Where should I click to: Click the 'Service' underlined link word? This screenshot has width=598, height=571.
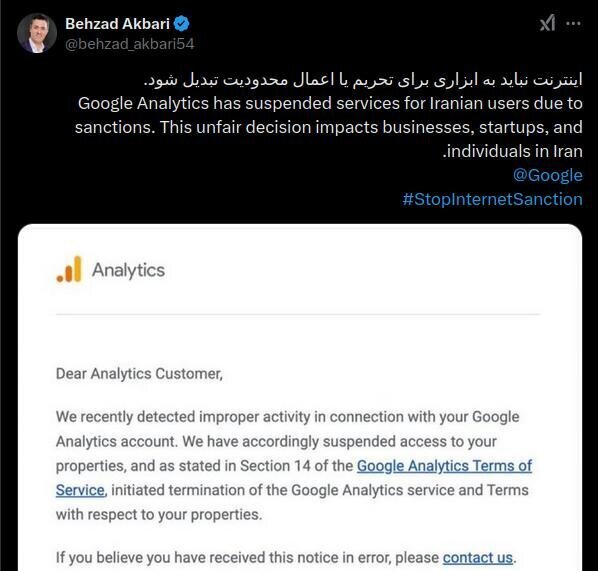tap(80, 490)
